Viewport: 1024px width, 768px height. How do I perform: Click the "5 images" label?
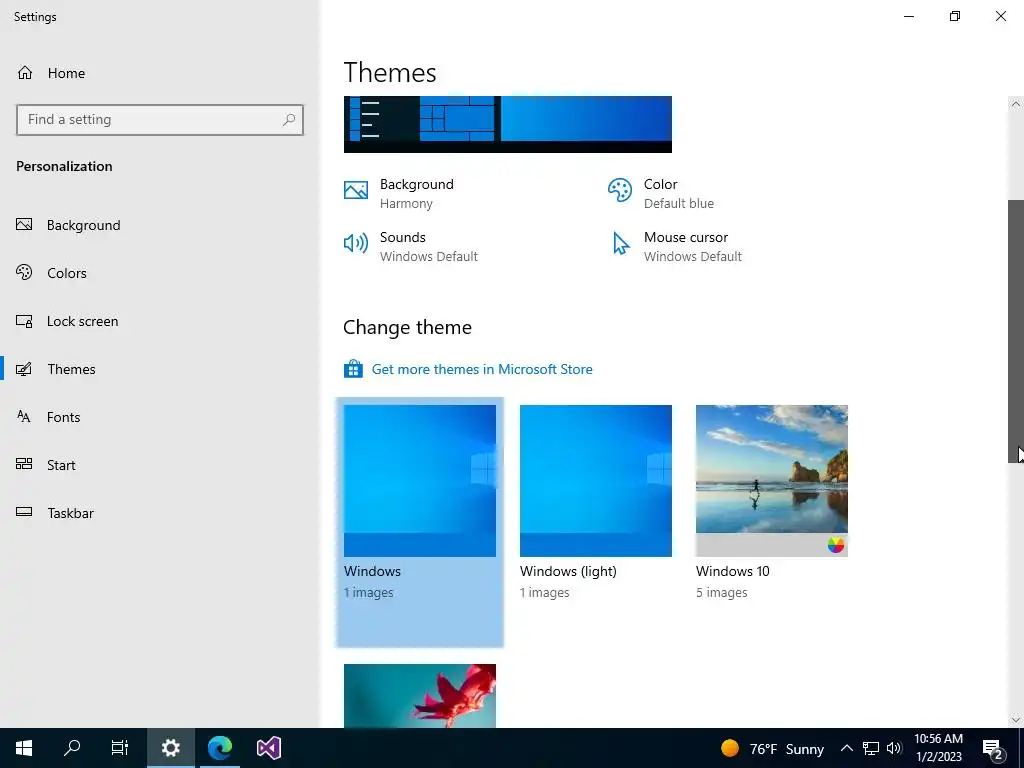[x=722, y=593]
